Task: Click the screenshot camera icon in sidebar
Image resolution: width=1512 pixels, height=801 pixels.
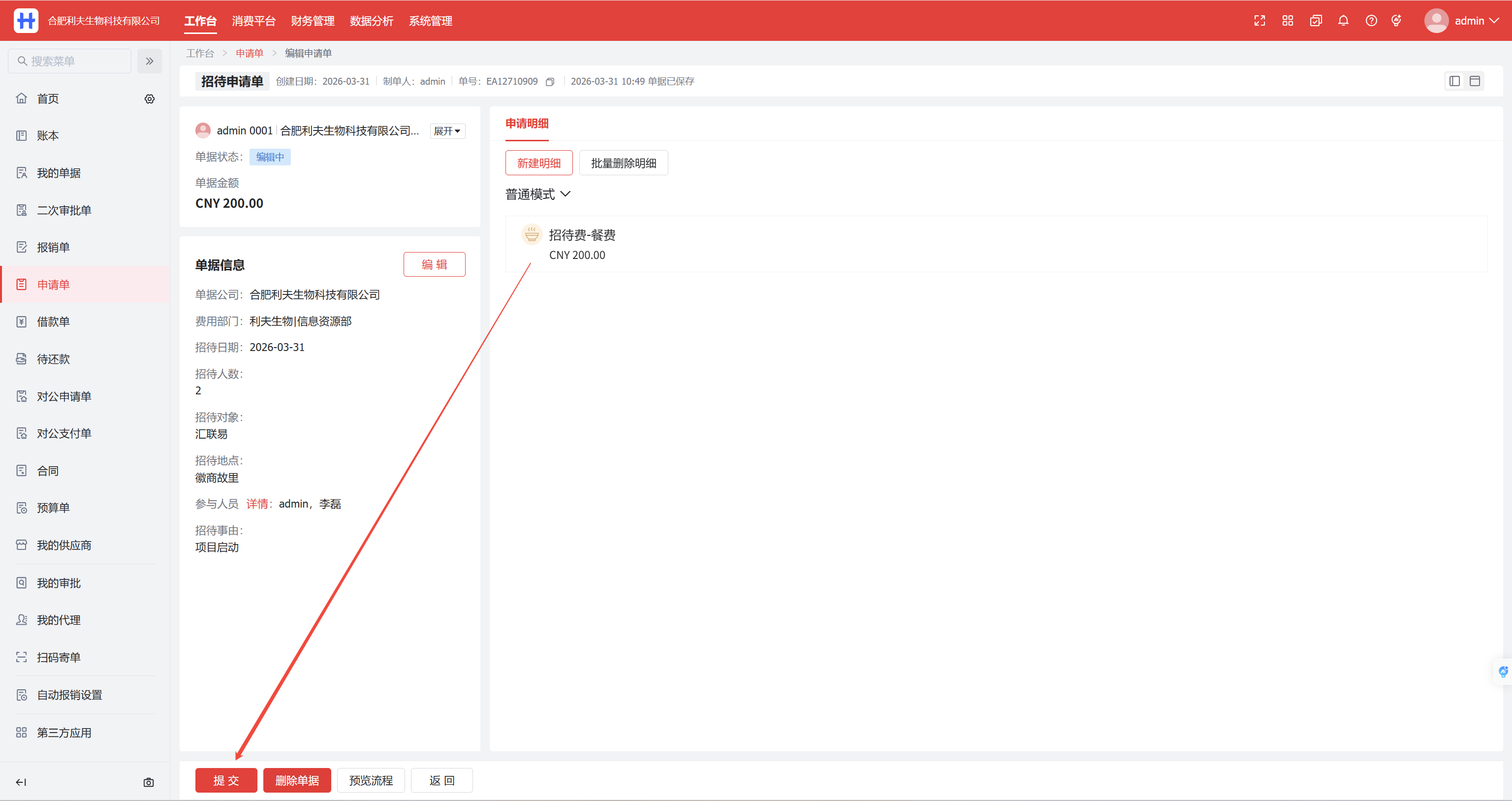Action: [149, 782]
